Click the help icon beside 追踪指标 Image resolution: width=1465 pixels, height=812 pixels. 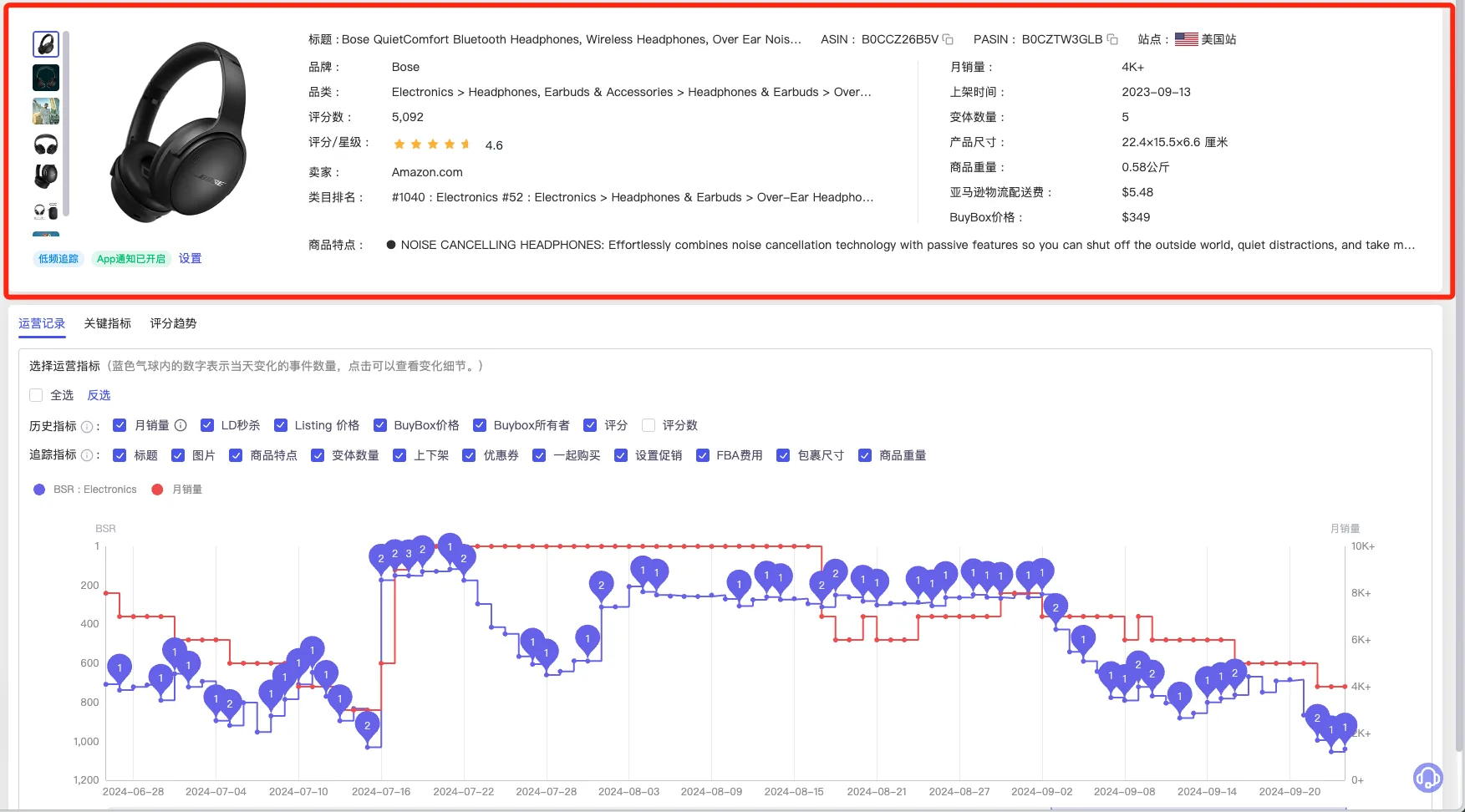(x=87, y=455)
